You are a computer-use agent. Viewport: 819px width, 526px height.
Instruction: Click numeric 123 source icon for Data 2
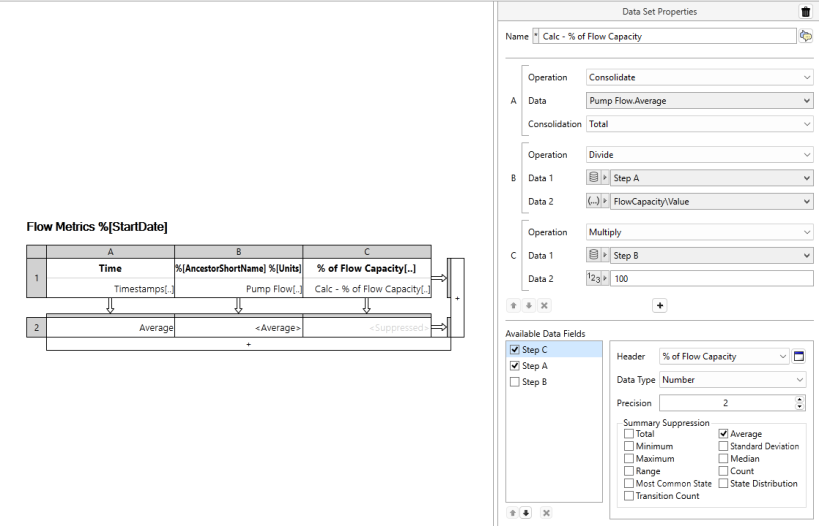pyautogui.click(x=593, y=278)
